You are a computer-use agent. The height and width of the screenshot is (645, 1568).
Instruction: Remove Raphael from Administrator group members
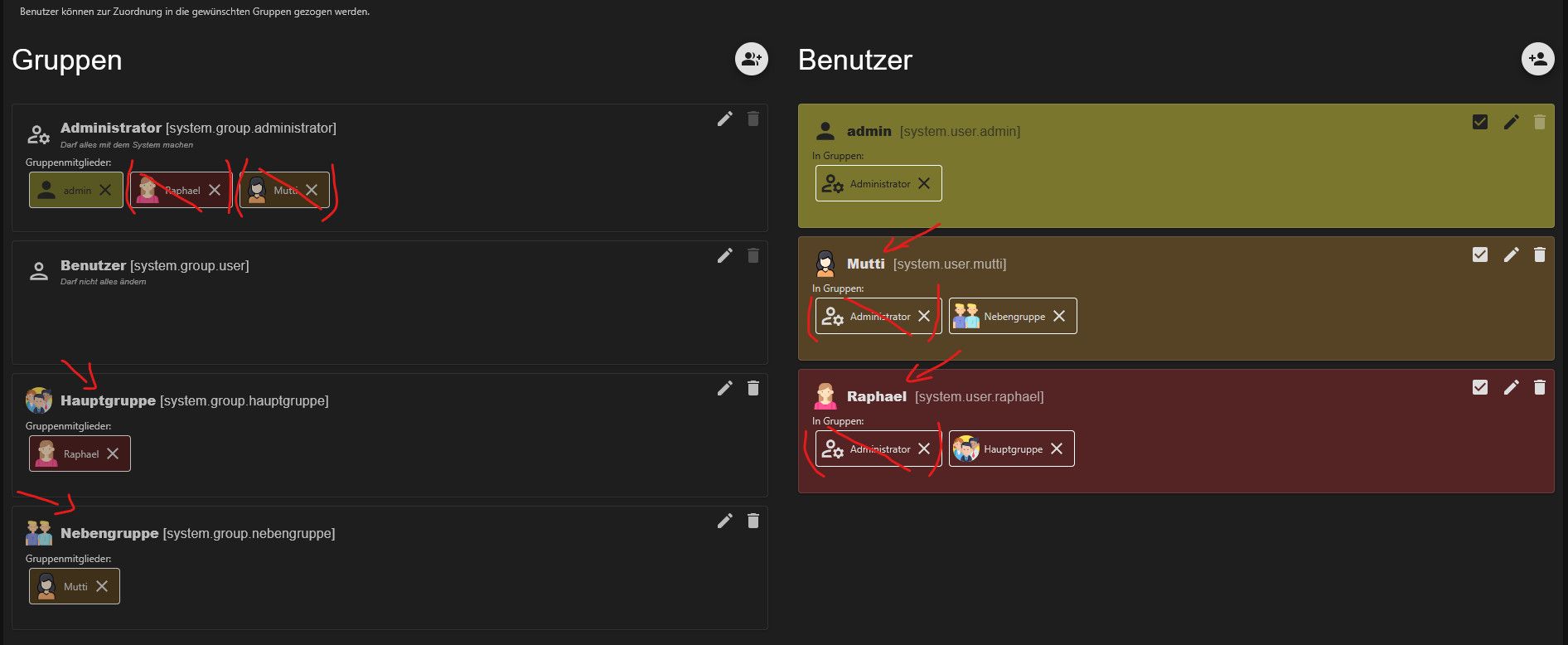point(215,190)
